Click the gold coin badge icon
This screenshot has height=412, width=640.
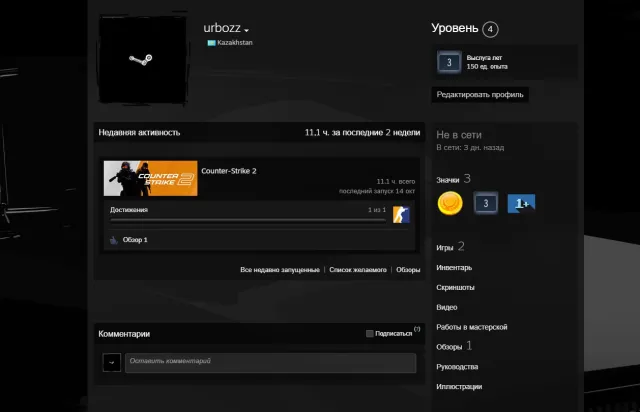click(x=450, y=203)
